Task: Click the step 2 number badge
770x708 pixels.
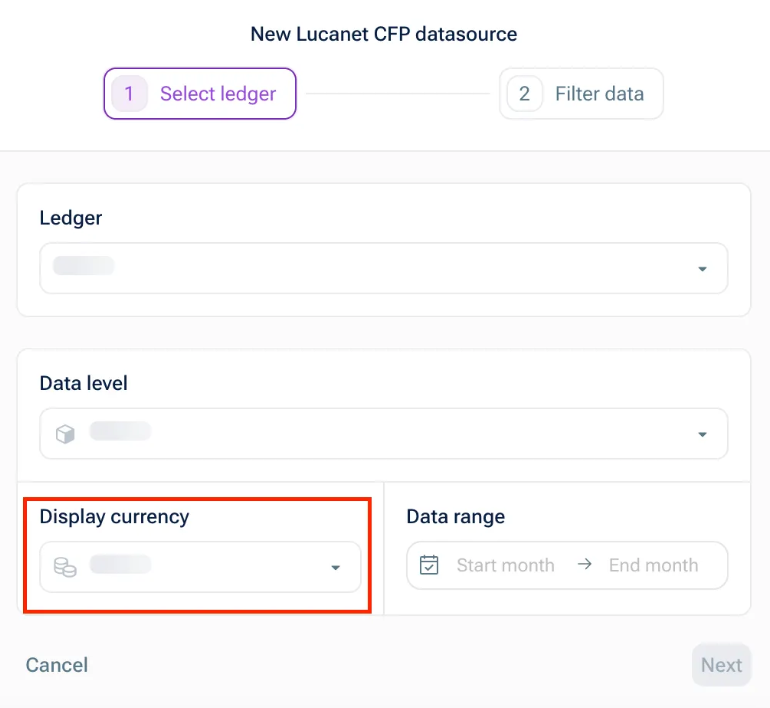Action: (x=524, y=94)
